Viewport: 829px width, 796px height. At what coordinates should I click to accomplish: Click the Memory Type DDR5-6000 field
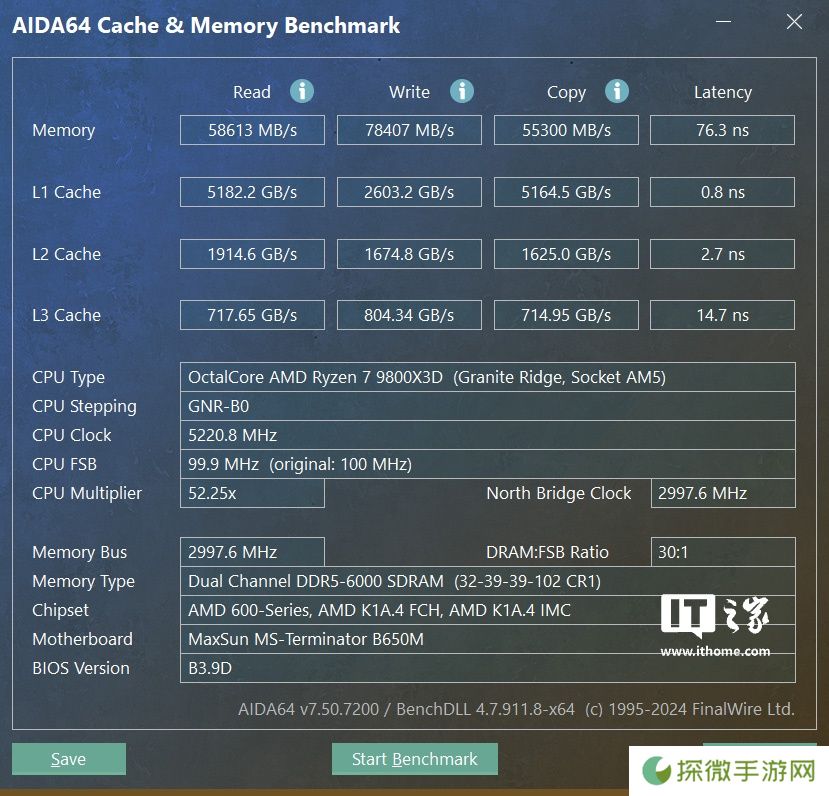tap(487, 581)
